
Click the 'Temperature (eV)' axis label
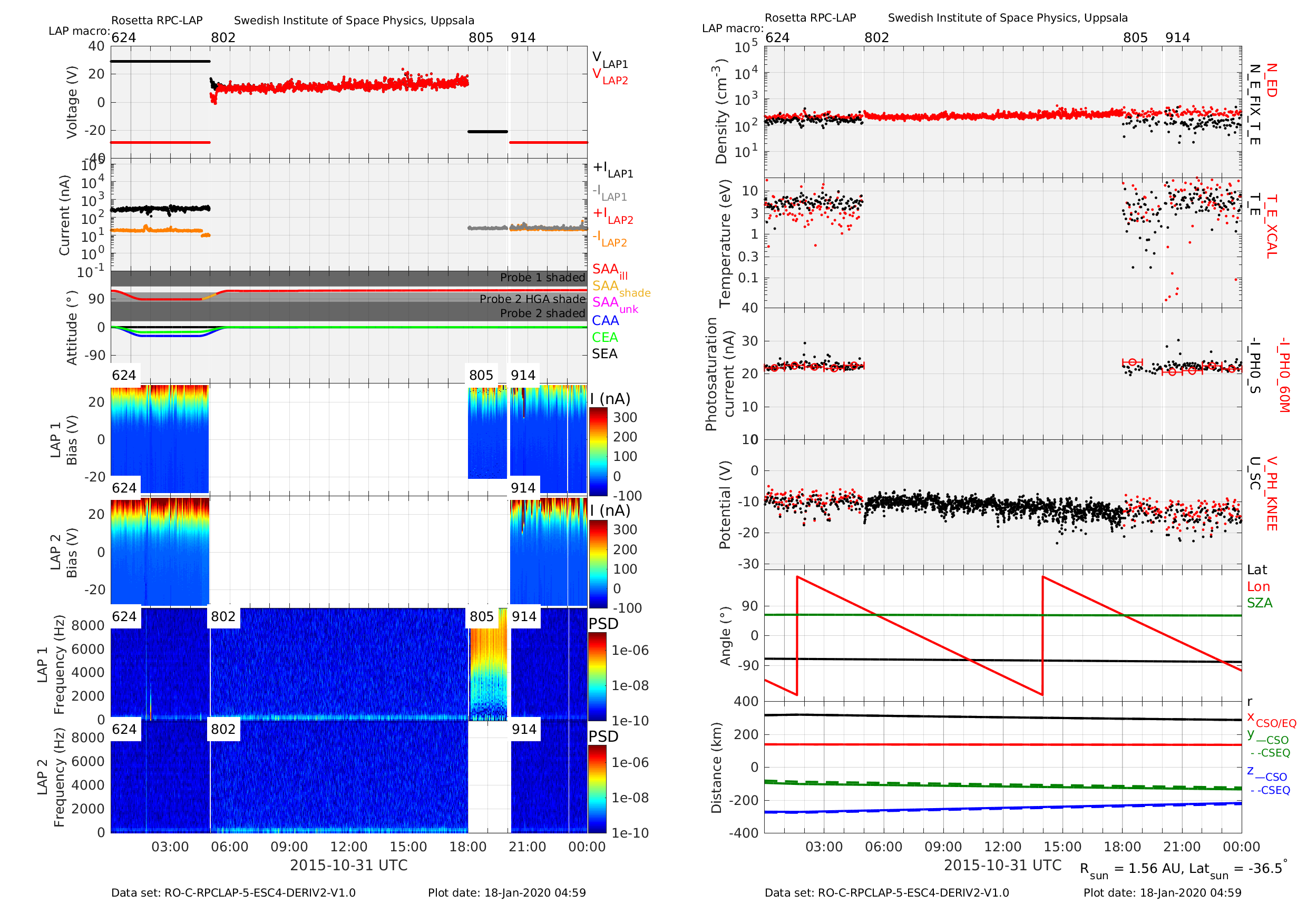pyautogui.click(x=725, y=243)
